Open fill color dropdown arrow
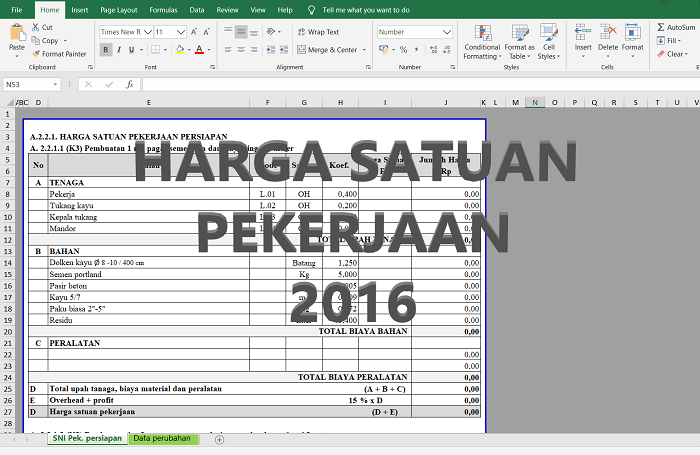The image size is (700, 455). [189, 50]
